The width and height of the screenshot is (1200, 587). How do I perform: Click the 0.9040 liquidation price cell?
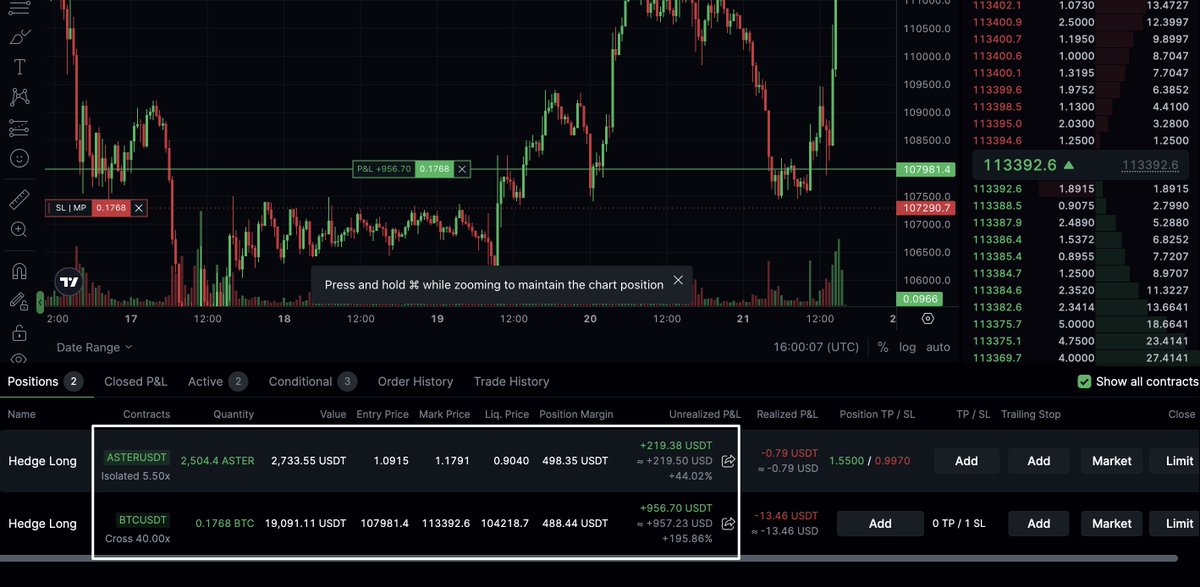[510, 461]
